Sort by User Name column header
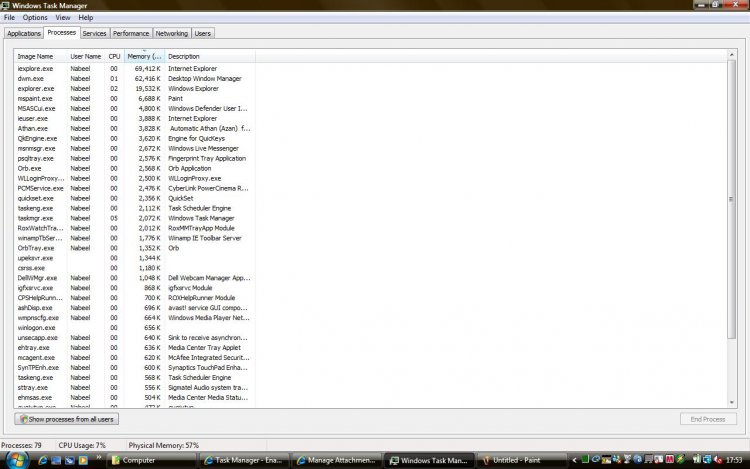The image size is (750, 469). [86, 56]
